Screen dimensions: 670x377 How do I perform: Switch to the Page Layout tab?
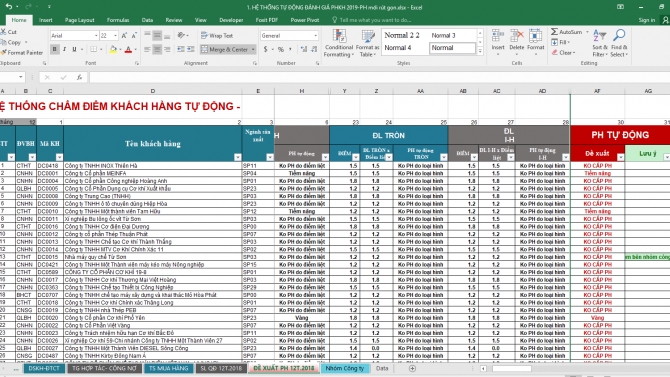(79, 20)
